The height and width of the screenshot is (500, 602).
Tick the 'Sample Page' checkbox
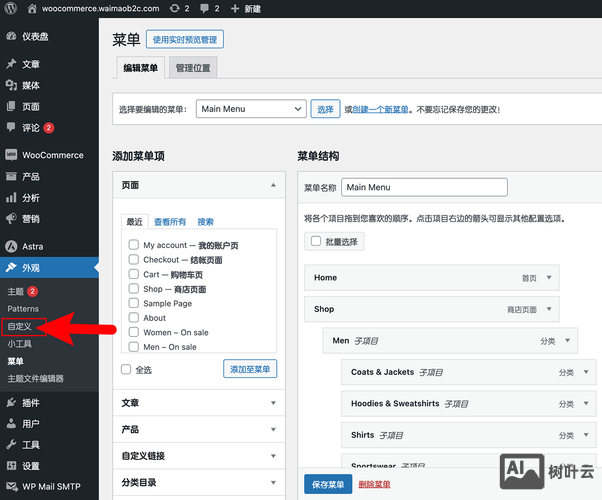tap(133, 303)
